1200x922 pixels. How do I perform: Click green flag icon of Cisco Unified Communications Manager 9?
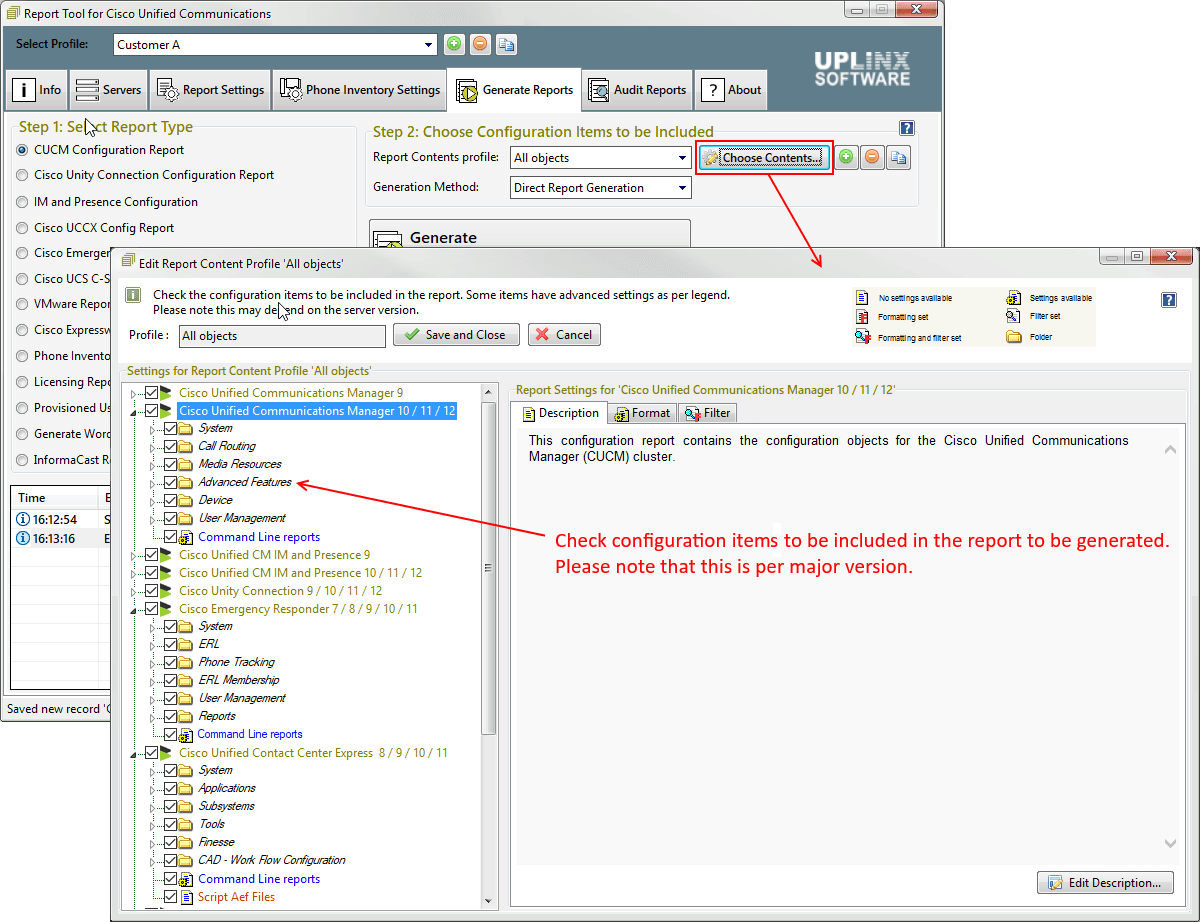coord(166,393)
